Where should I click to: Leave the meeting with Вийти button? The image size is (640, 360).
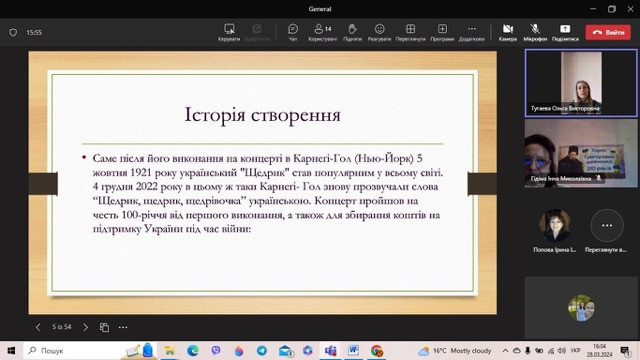click(x=609, y=32)
